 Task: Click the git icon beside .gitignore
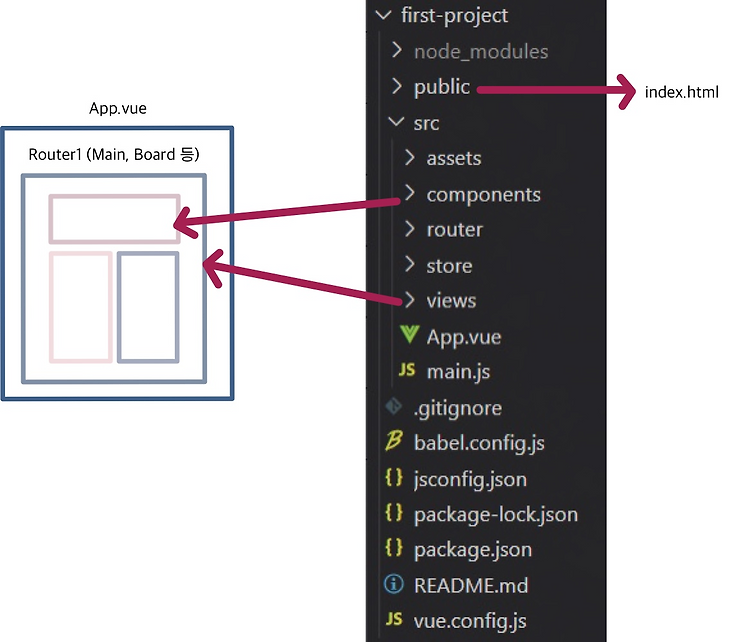click(x=394, y=407)
